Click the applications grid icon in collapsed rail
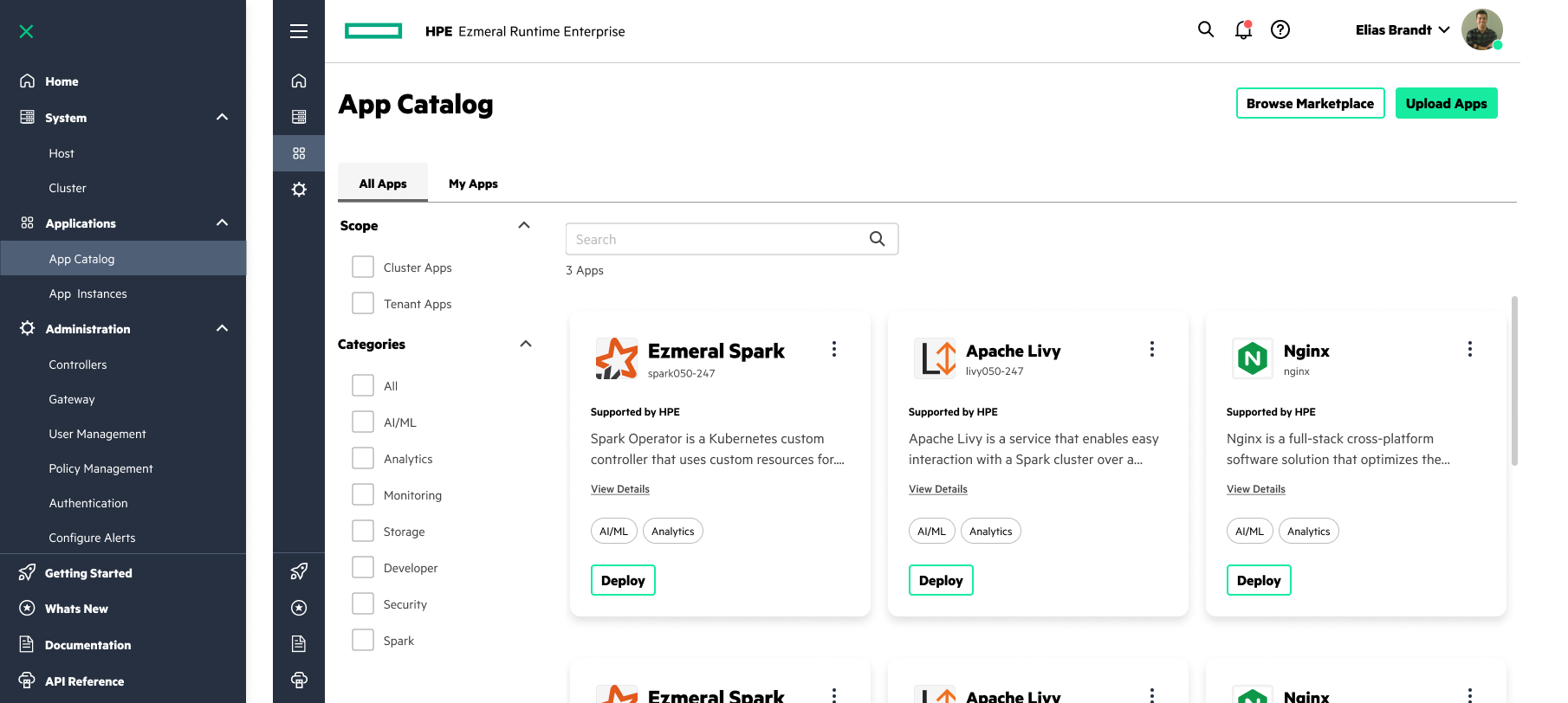This screenshot has width=1568, height=703. click(299, 153)
